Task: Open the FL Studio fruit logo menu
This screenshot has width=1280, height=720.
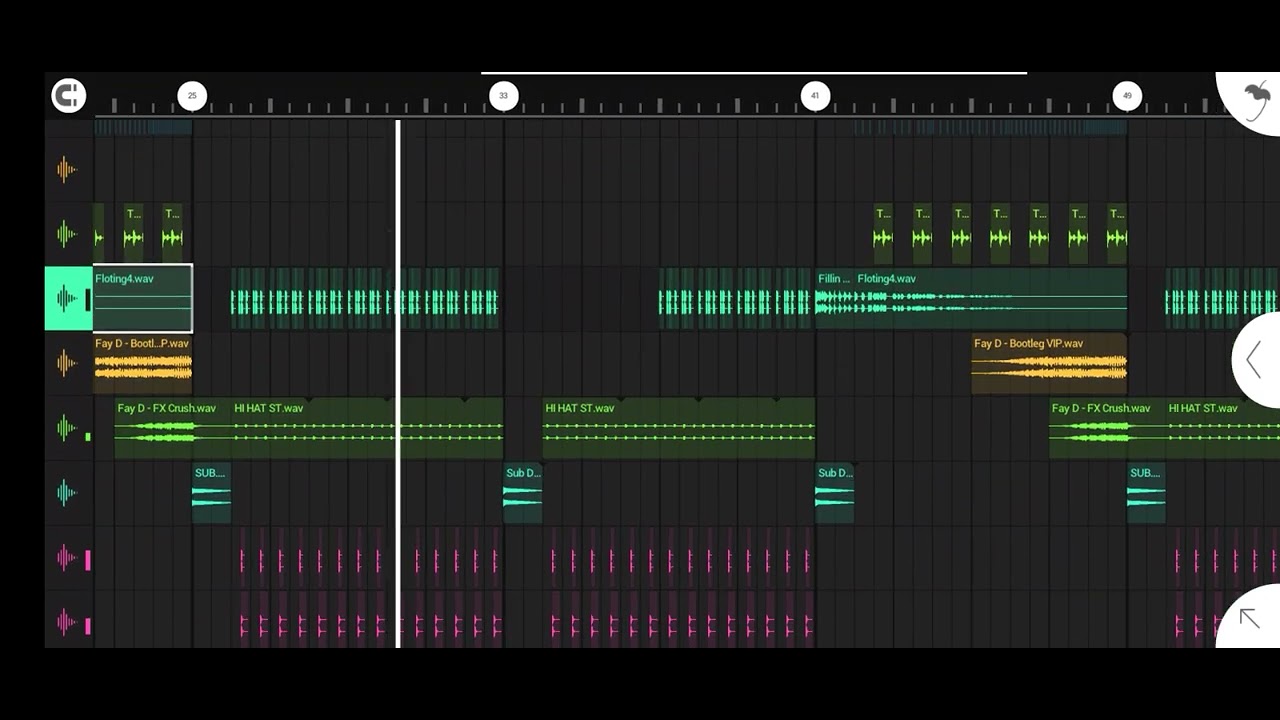Action: [1254, 99]
